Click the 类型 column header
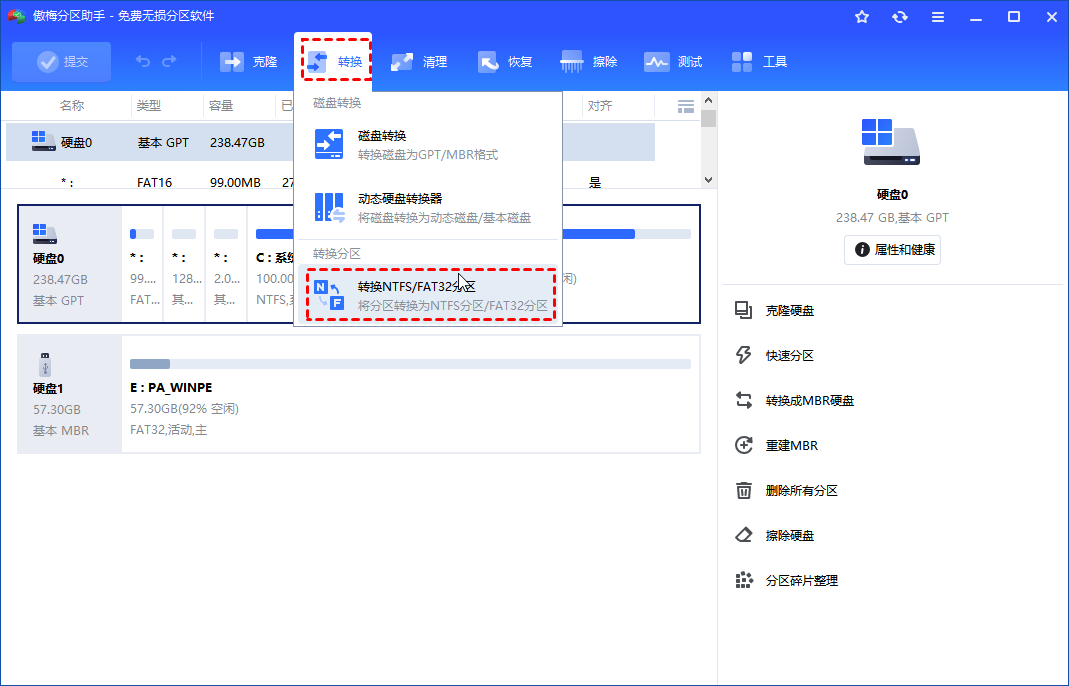The height and width of the screenshot is (686, 1069). pos(149,106)
